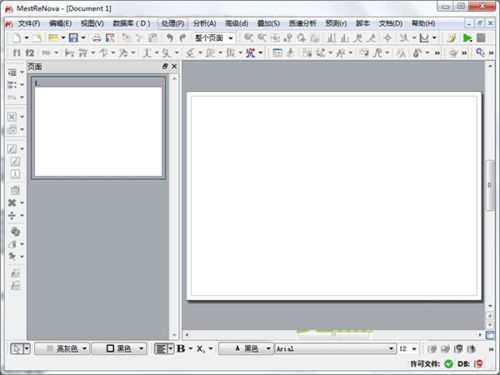The height and width of the screenshot is (375, 500).
Task: Click the green Run script play icon
Action: [467, 38]
